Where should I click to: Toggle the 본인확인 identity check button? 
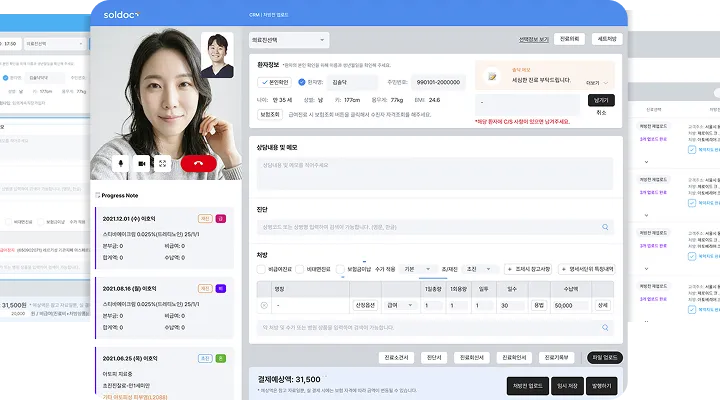pos(274,82)
